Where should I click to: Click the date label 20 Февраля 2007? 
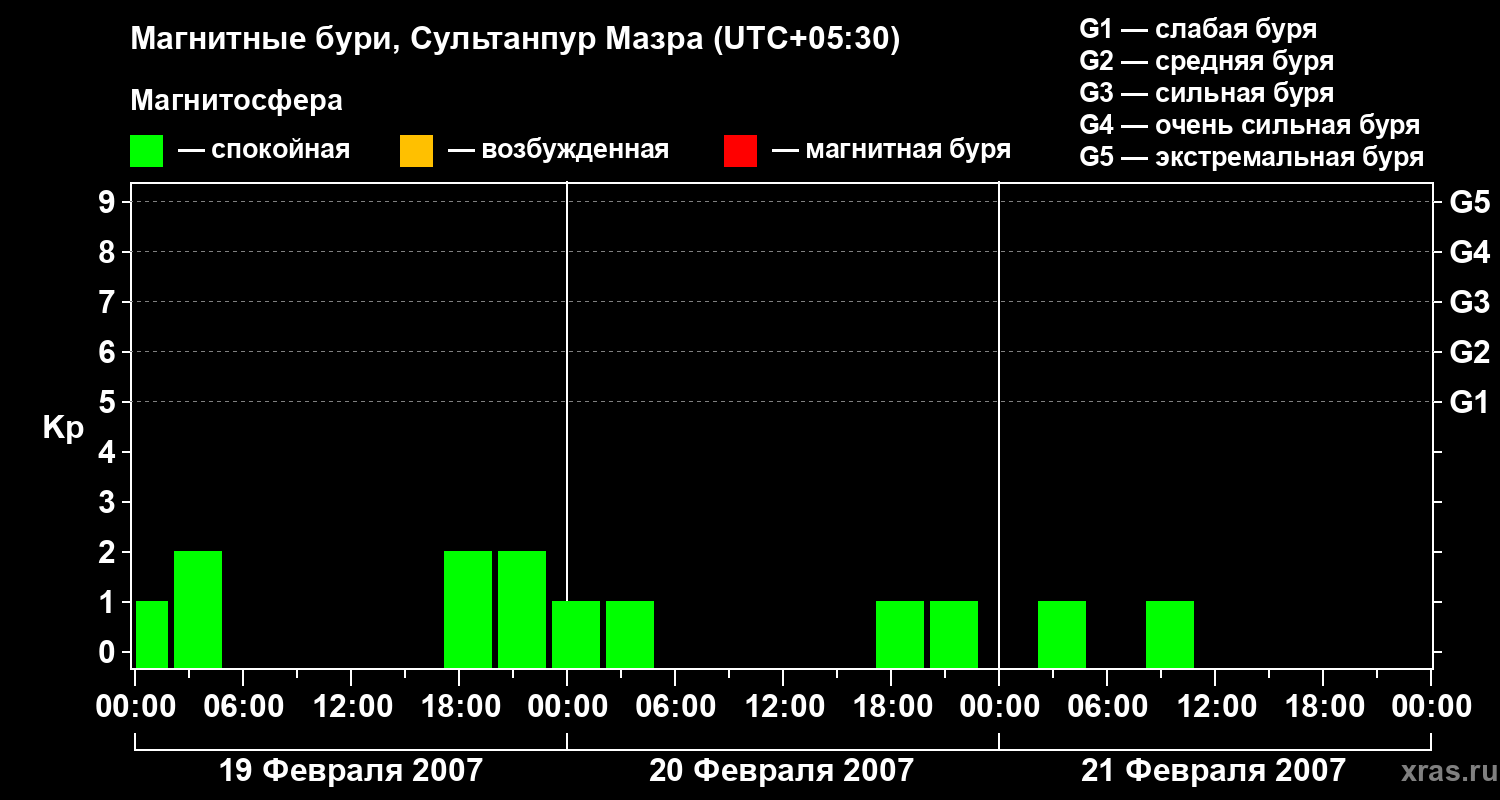click(781, 771)
